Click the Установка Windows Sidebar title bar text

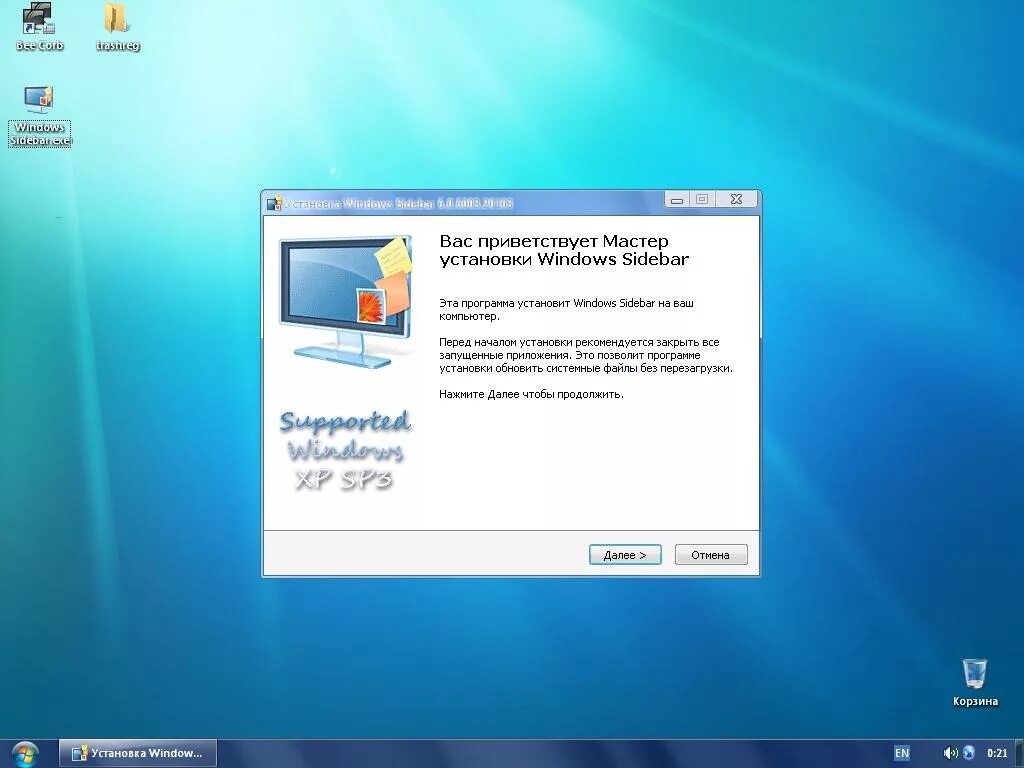400,202
